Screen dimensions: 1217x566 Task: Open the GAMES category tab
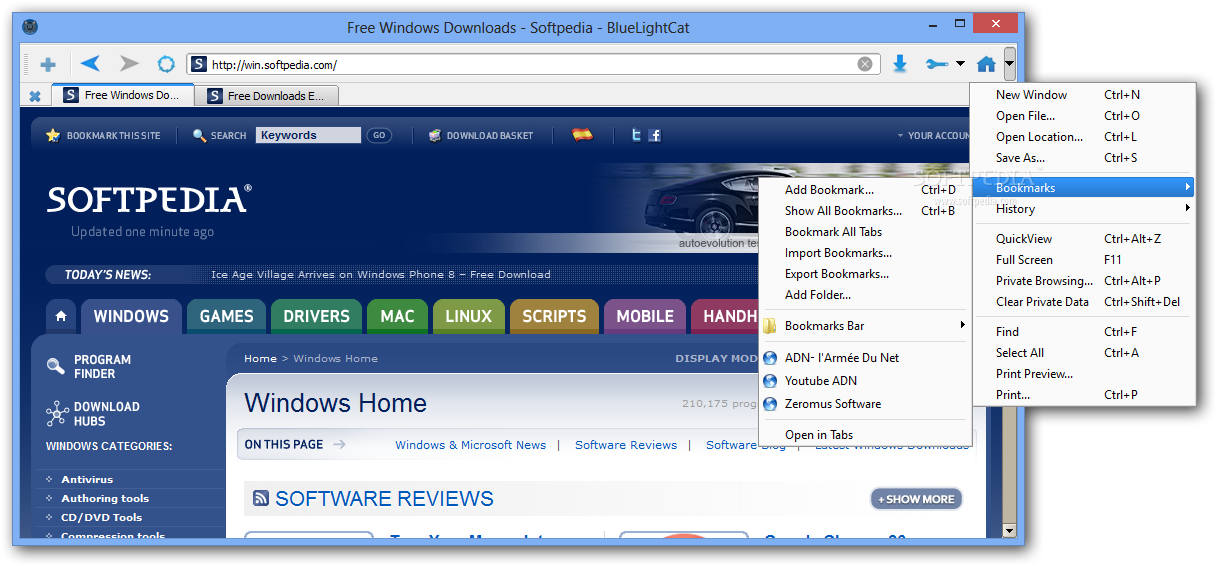click(226, 316)
